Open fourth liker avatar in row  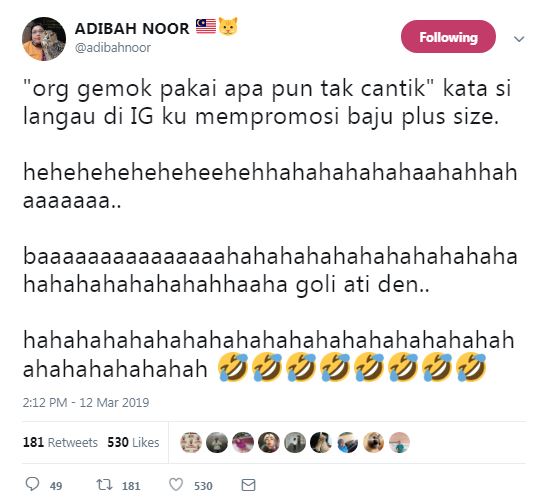tap(269, 443)
